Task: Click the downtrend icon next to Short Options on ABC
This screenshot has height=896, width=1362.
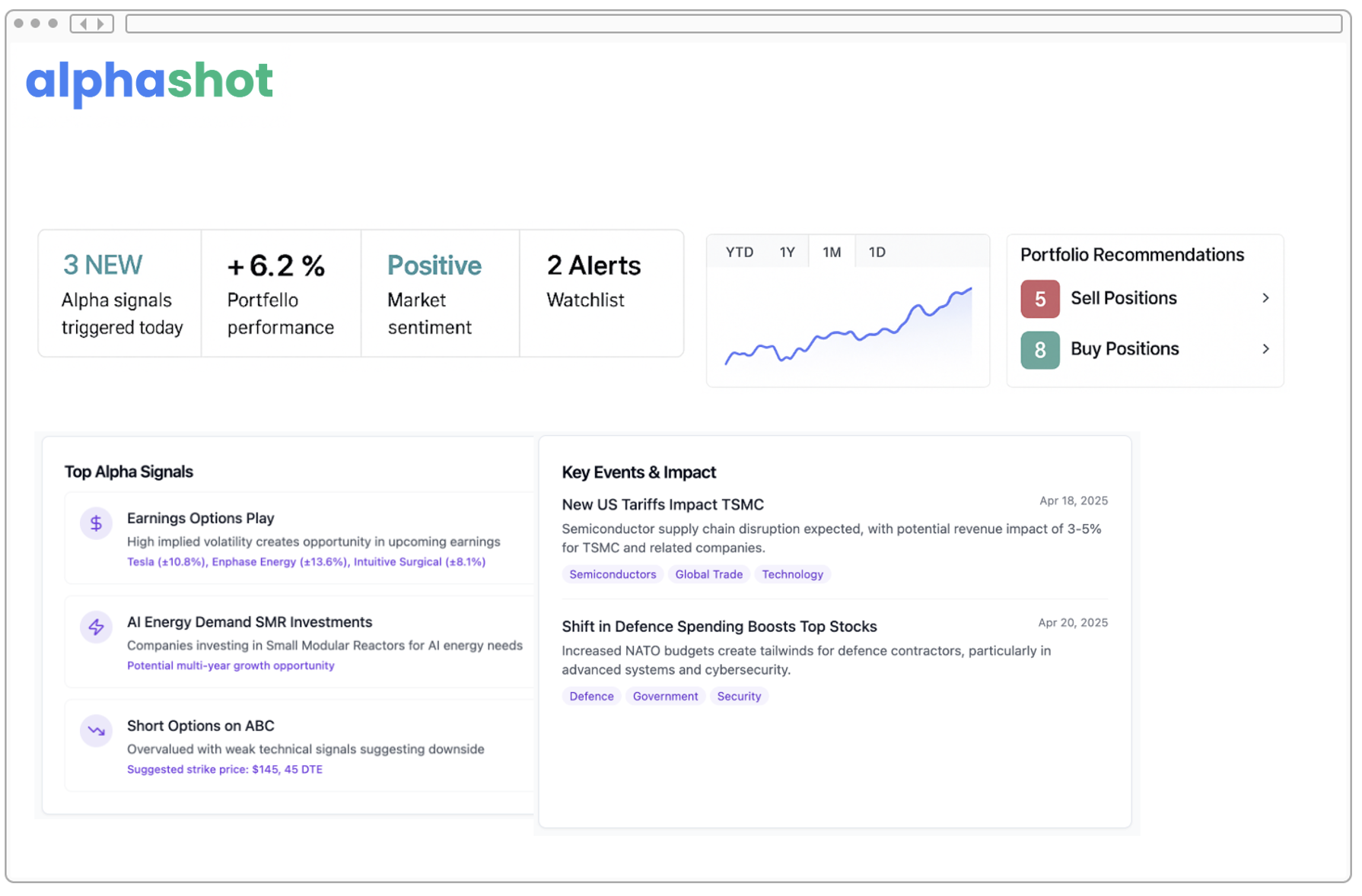Action: click(96, 730)
